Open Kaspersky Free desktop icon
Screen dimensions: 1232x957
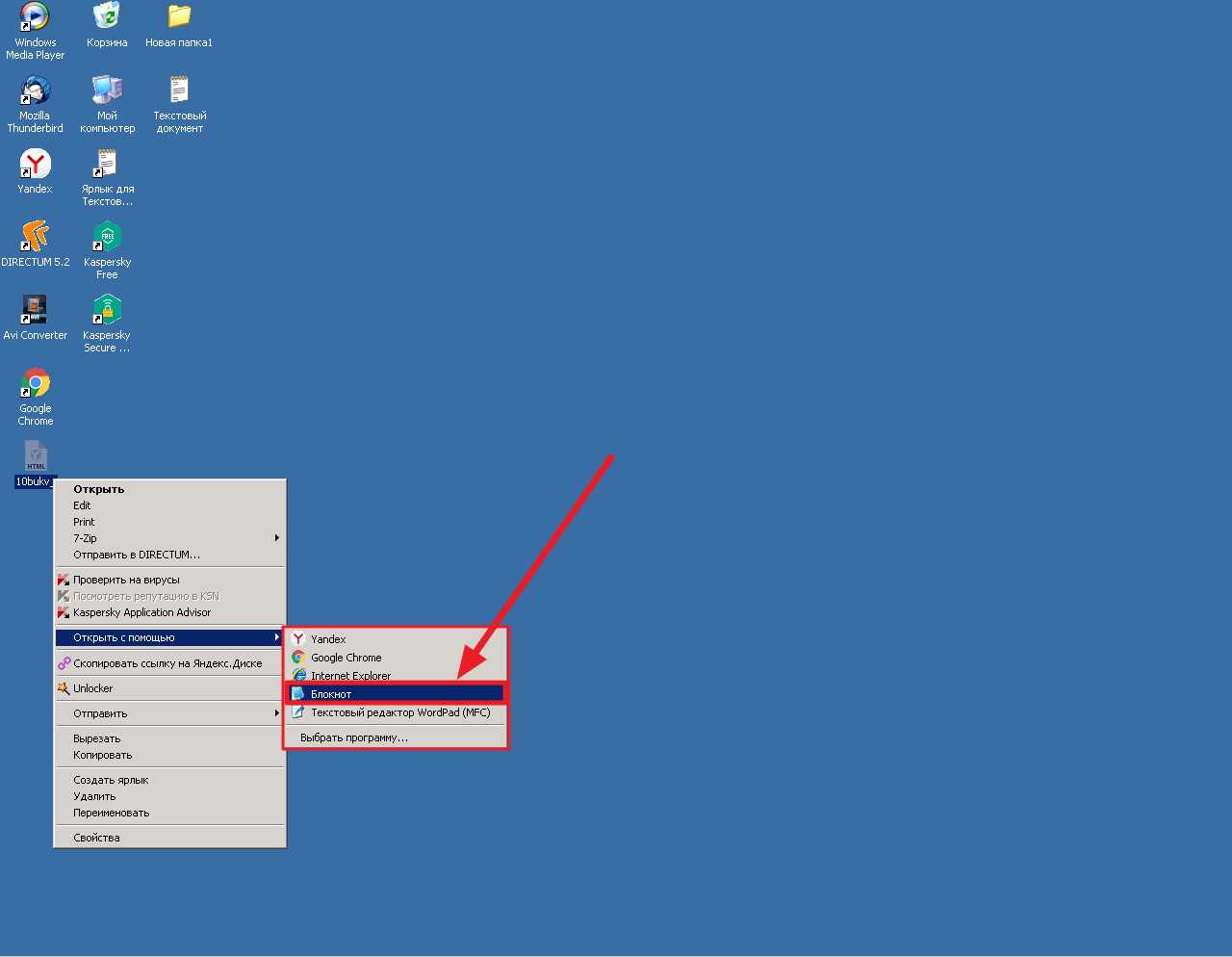(107, 238)
